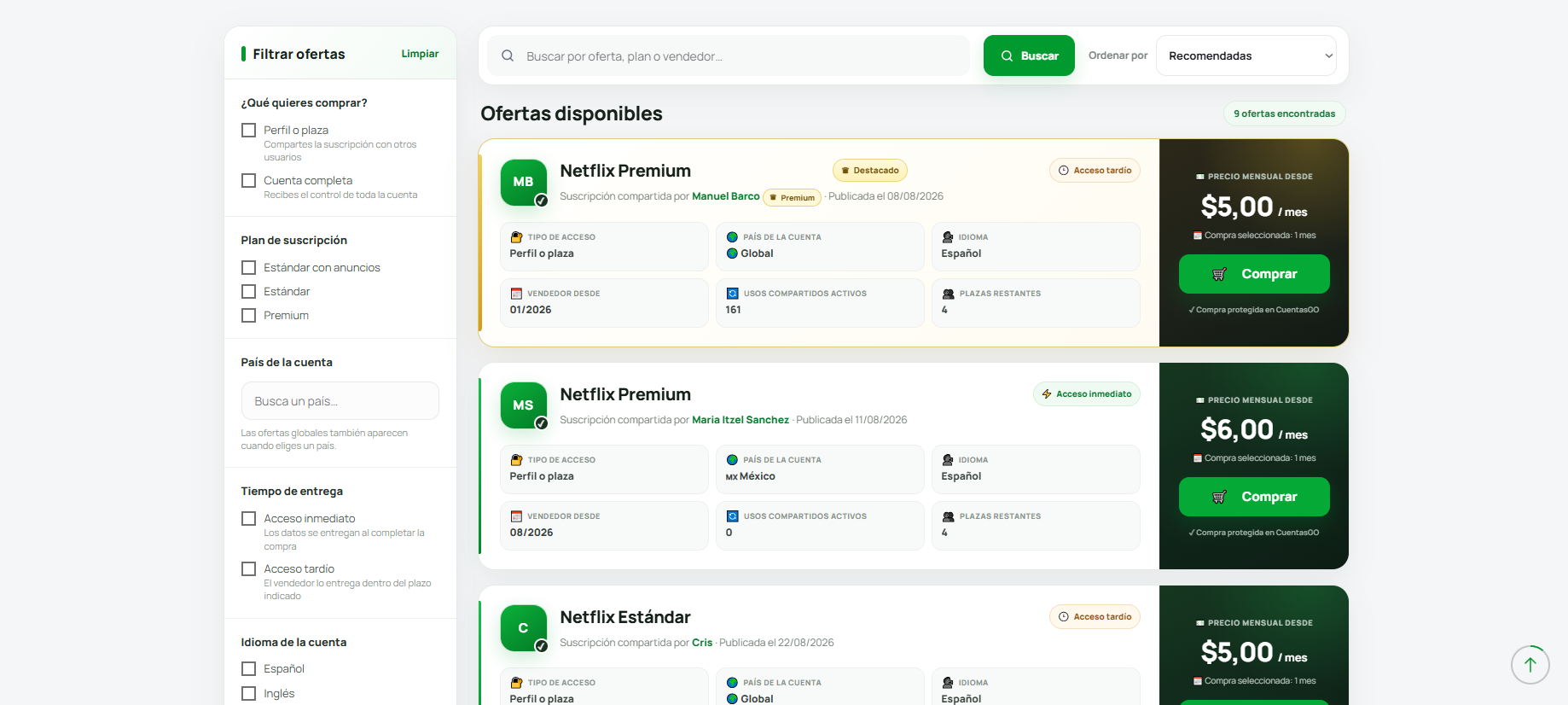Click Limpiar to reset filters
The image size is (1568, 705).
(420, 54)
